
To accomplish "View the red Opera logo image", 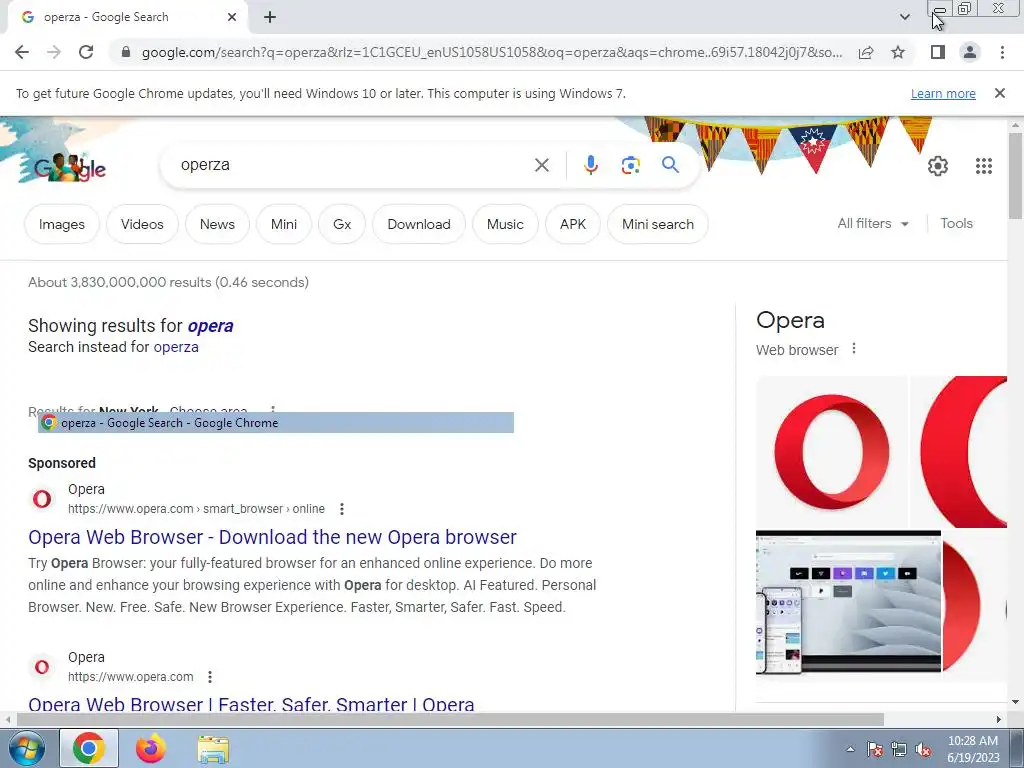I will coord(831,452).
